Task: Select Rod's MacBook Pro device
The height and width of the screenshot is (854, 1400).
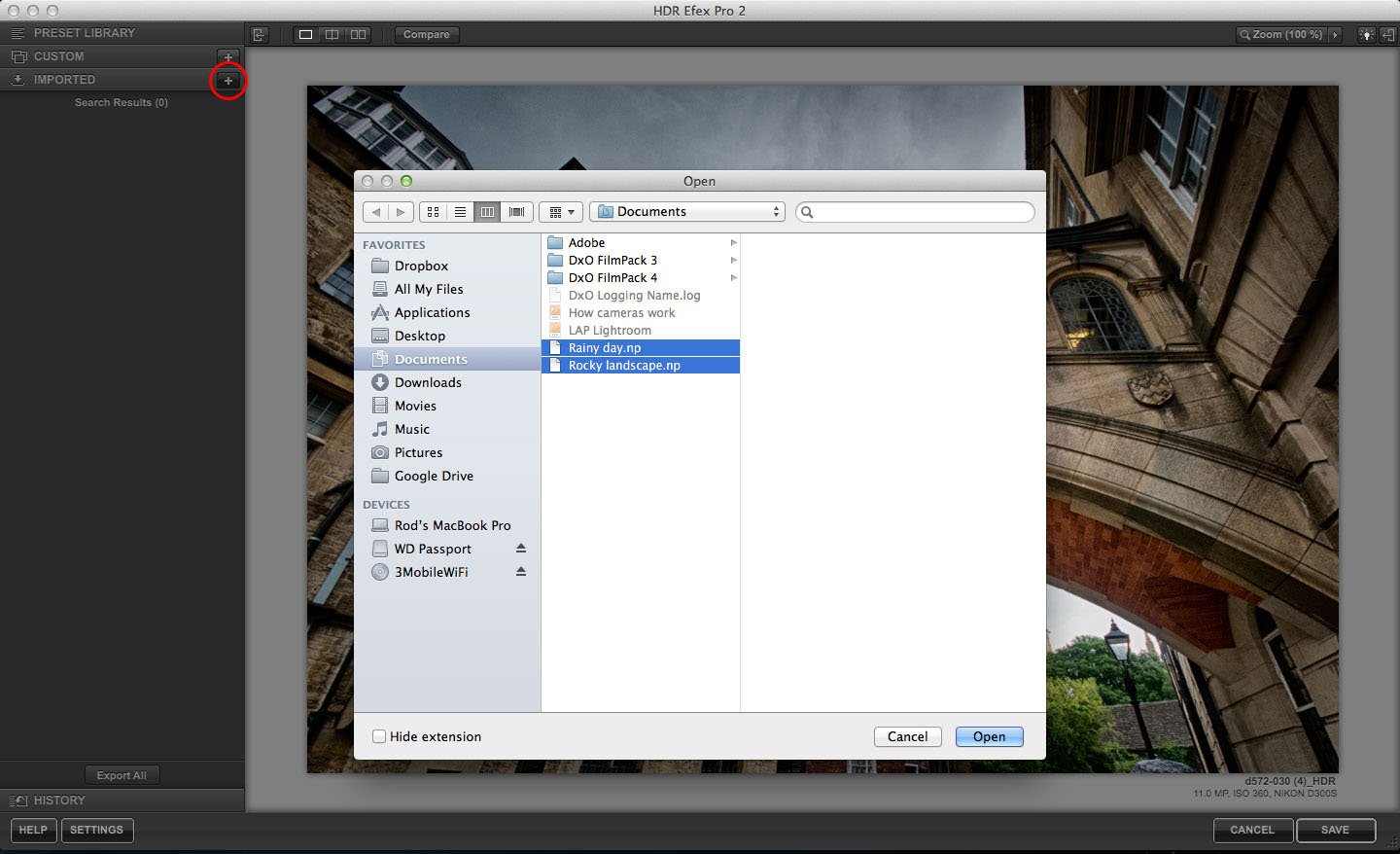Action: click(447, 525)
